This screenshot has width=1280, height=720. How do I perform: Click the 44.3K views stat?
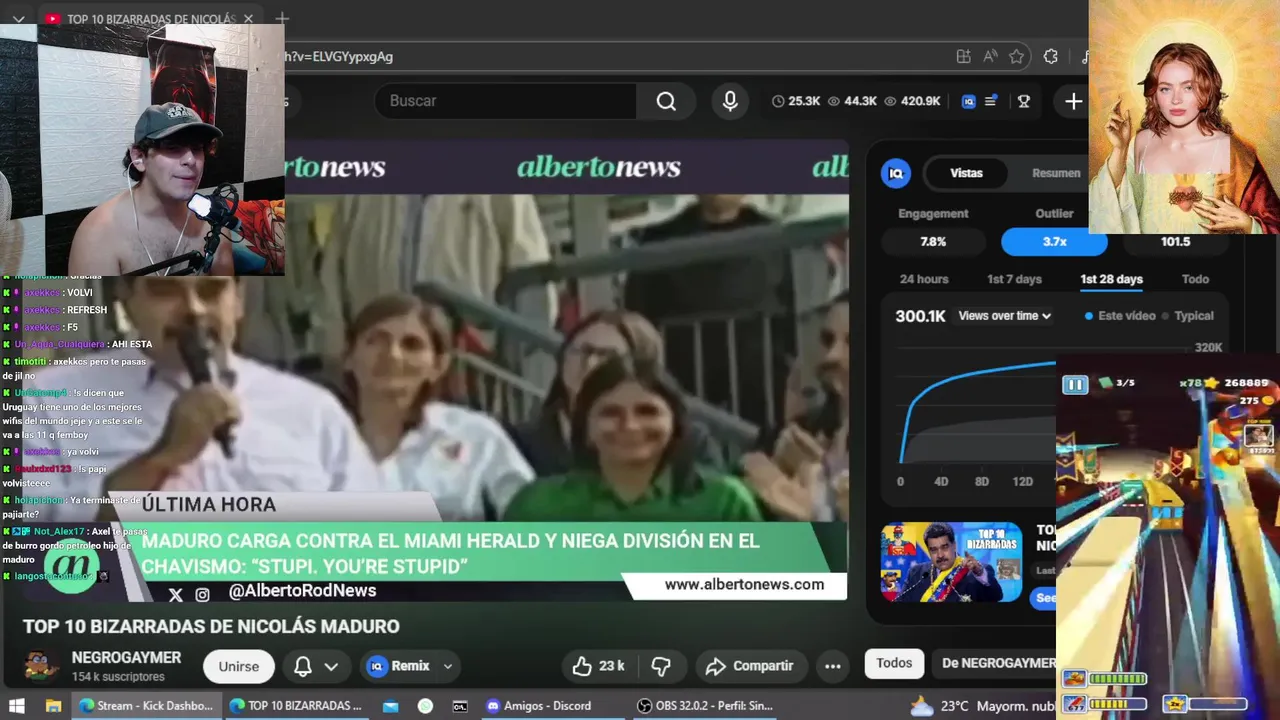click(x=852, y=101)
